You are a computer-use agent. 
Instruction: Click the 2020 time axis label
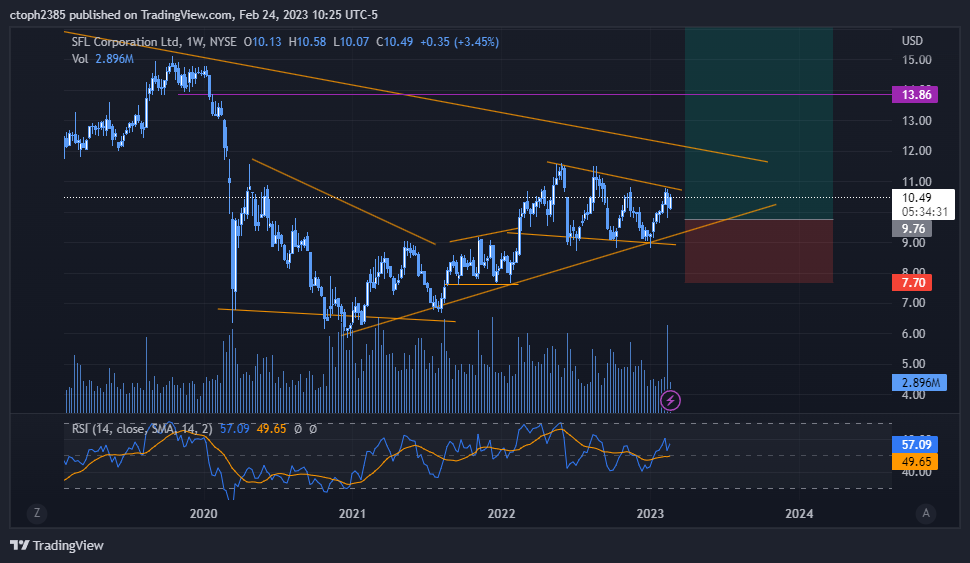(204, 514)
